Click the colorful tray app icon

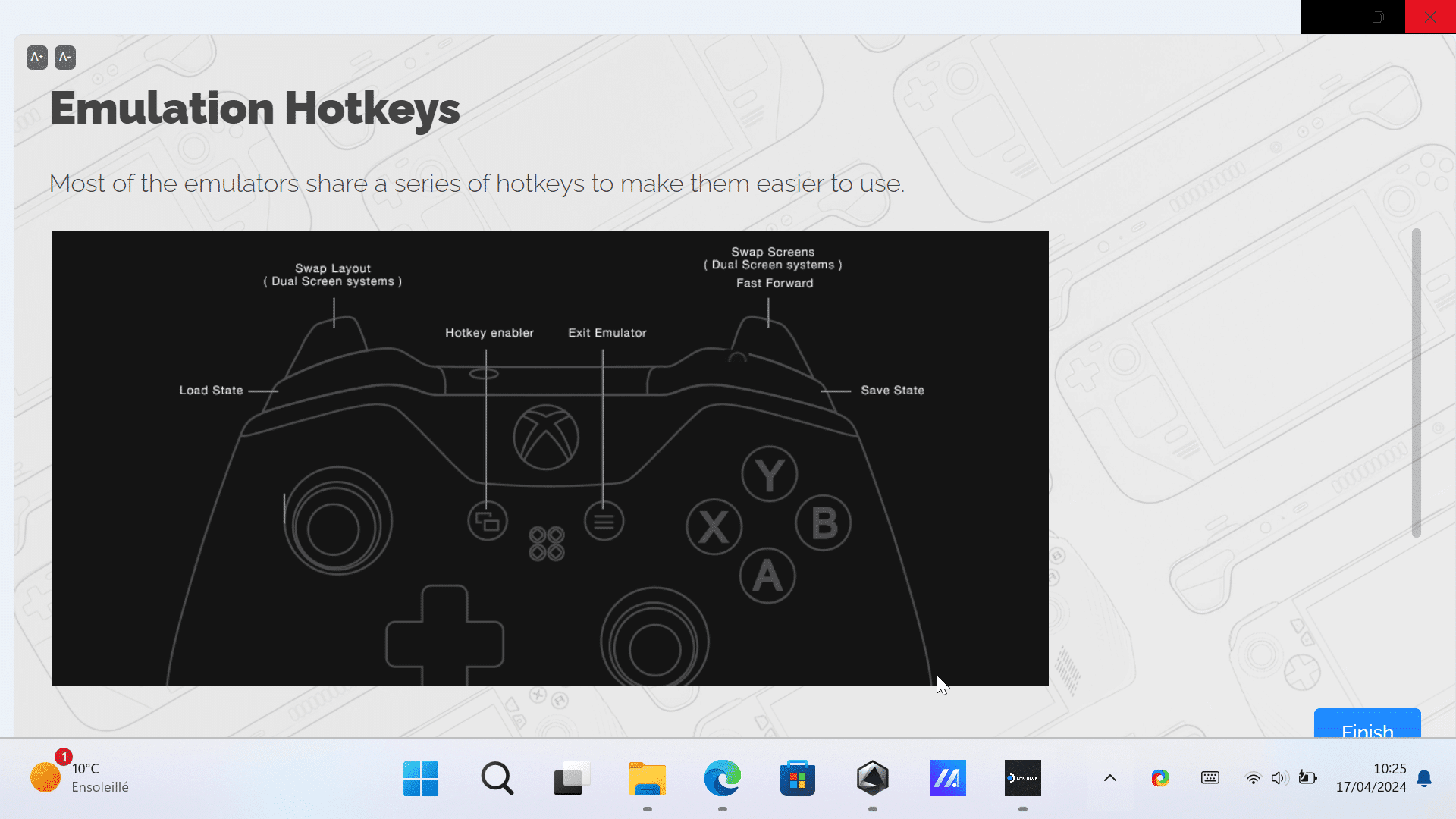(x=1160, y=778)
